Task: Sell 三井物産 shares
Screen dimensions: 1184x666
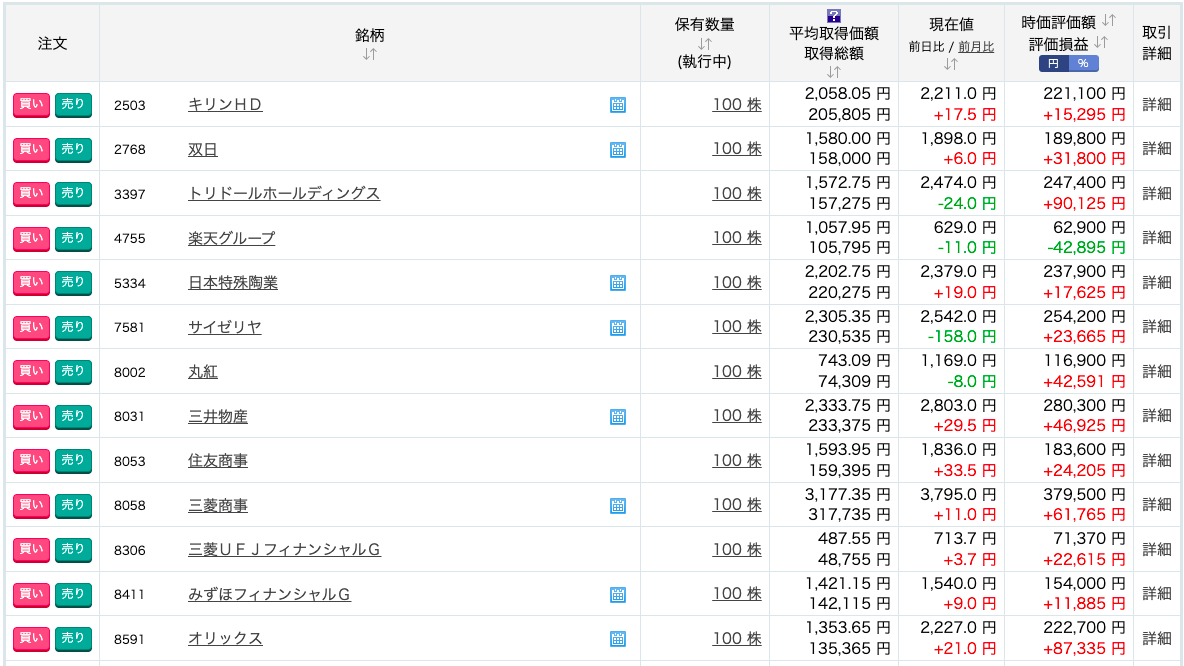Action: coord(72,417)
